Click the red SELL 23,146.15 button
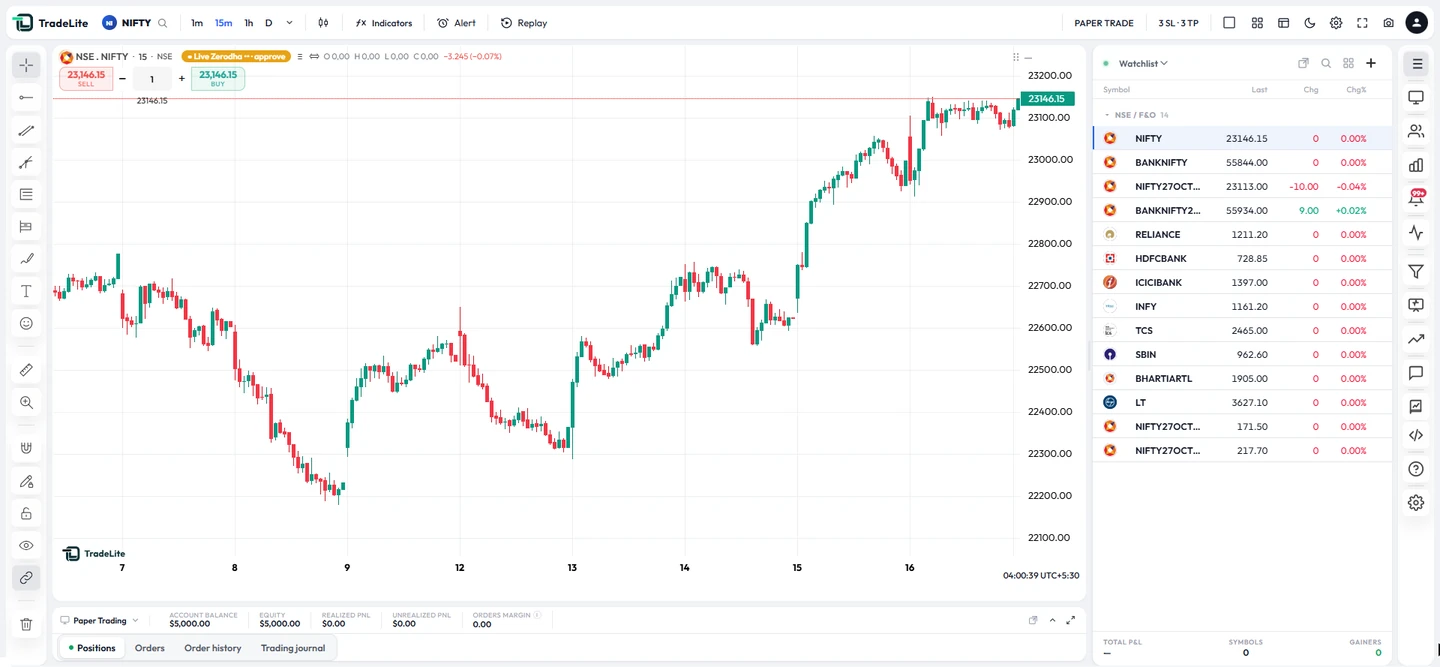This screenshot has width=1440, height=667. click(x=86, y=78)
